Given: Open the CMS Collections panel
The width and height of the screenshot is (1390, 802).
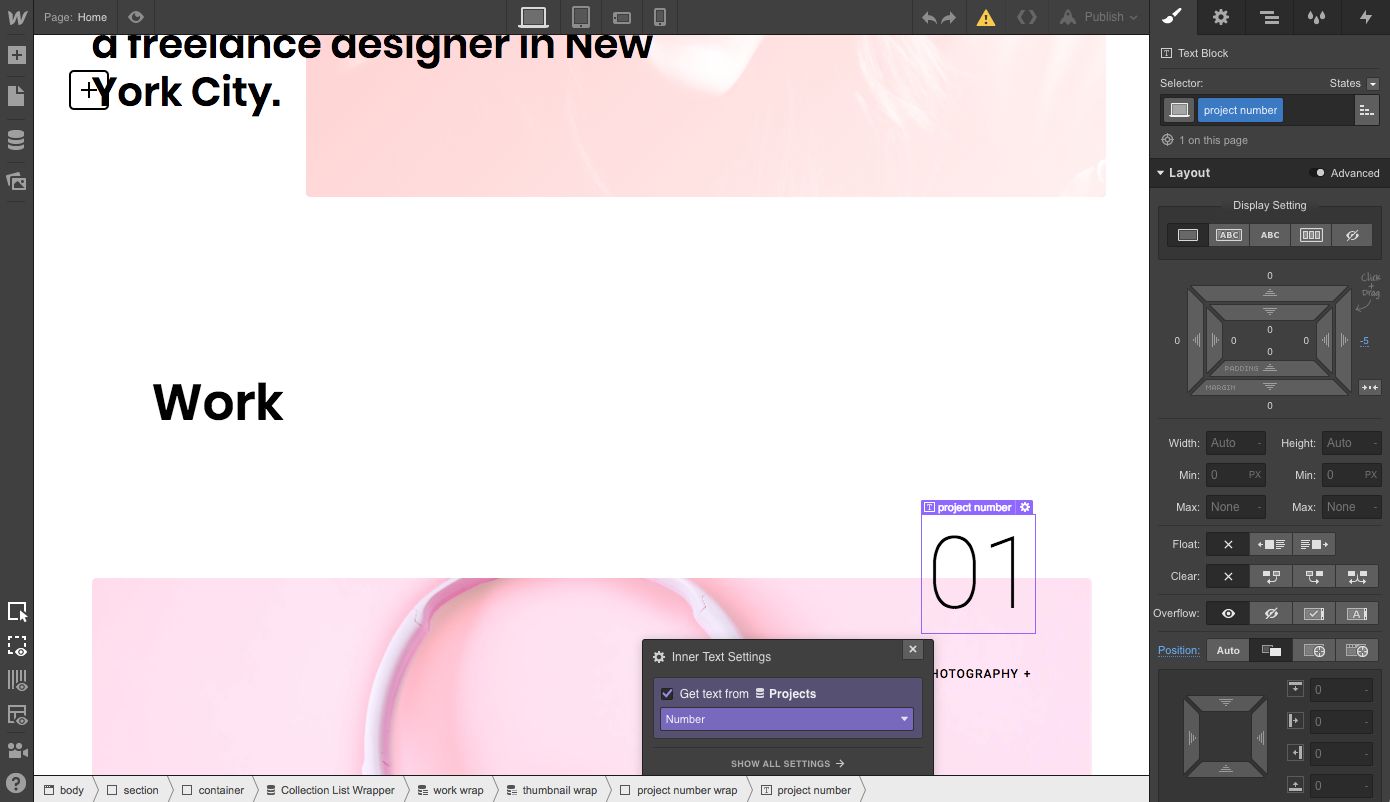Looking at the screenshot, I should click(16, 139).
